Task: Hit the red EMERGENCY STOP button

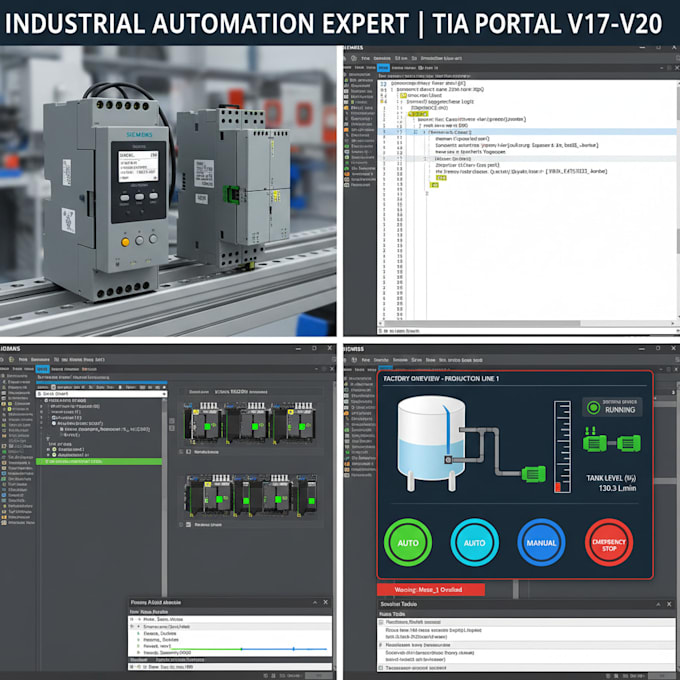Action: point(609,542)
